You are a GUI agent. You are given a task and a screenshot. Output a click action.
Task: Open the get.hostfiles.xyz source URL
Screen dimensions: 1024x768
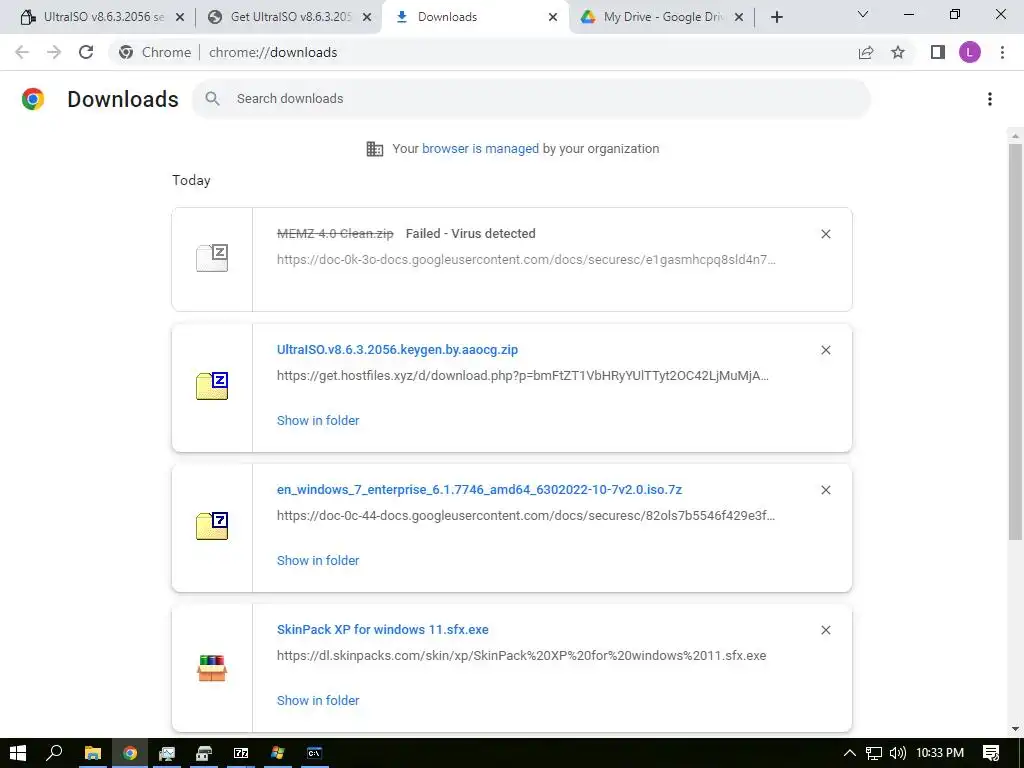pyautogui.click(x=522, y=376)
